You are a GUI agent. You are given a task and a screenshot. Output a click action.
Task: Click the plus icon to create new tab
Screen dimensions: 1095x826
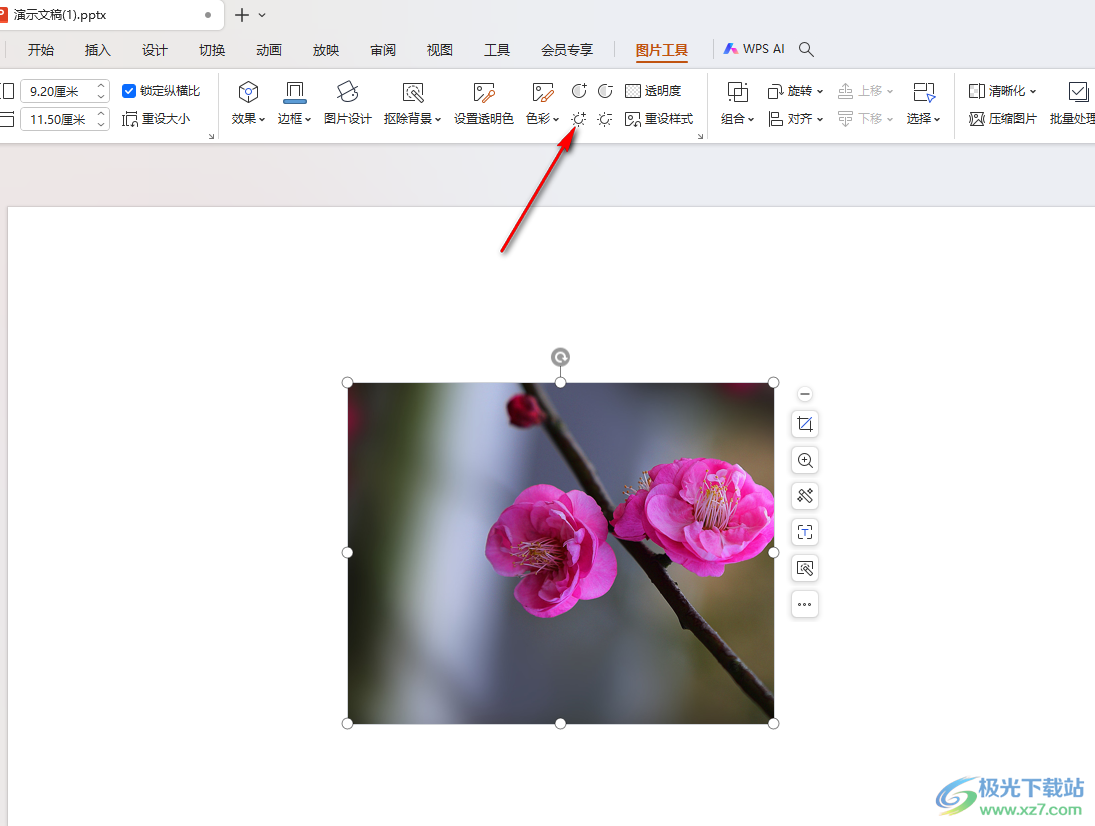242,15
